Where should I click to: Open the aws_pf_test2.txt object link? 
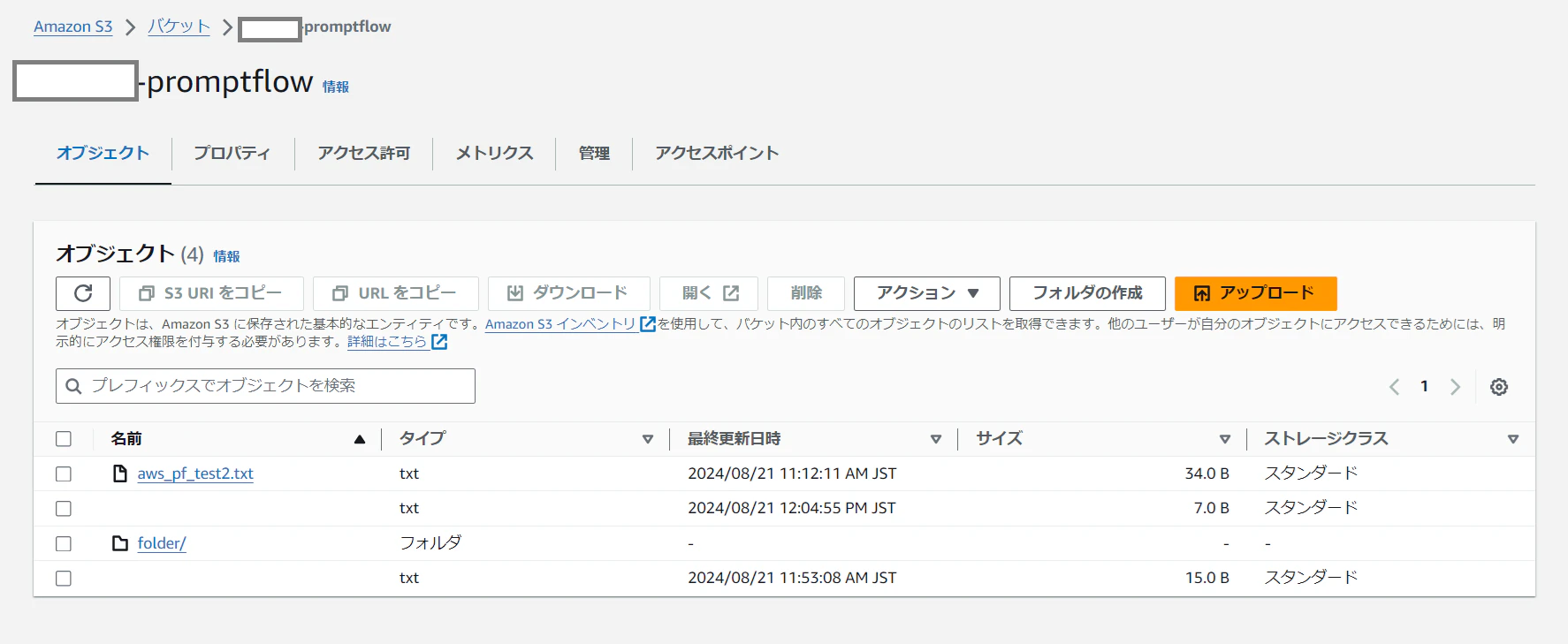click(x=195, y=474)
